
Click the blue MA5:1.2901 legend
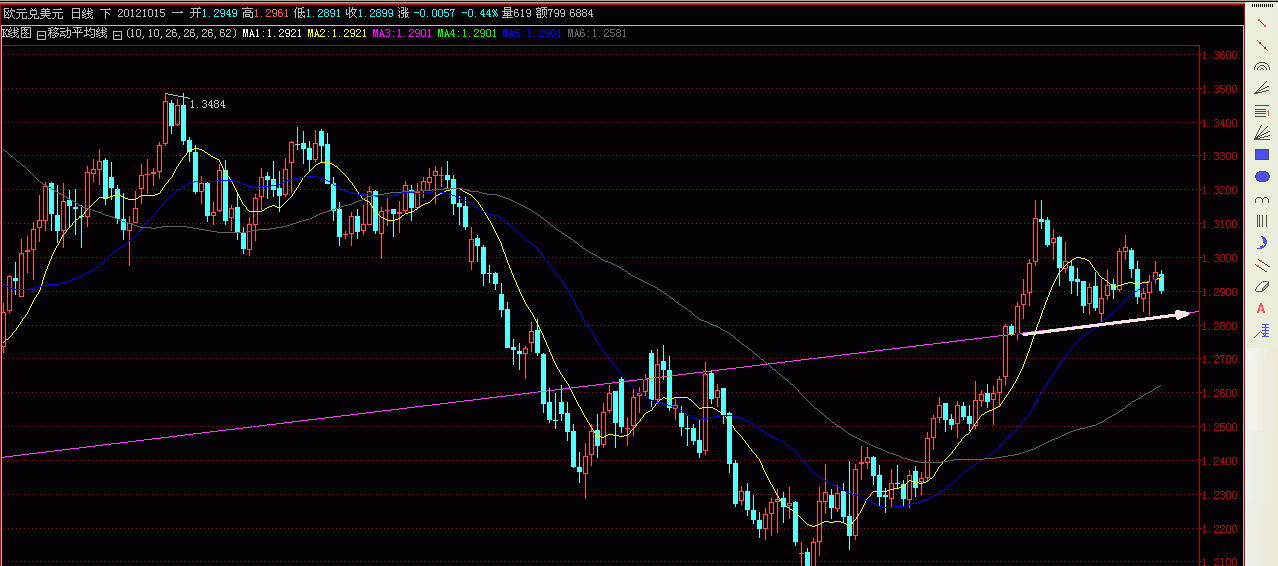click(x=532, y=33)
